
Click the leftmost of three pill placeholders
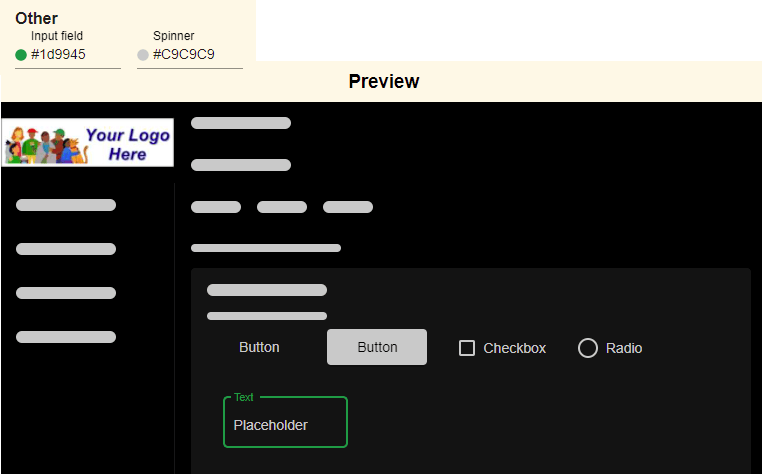216,207
